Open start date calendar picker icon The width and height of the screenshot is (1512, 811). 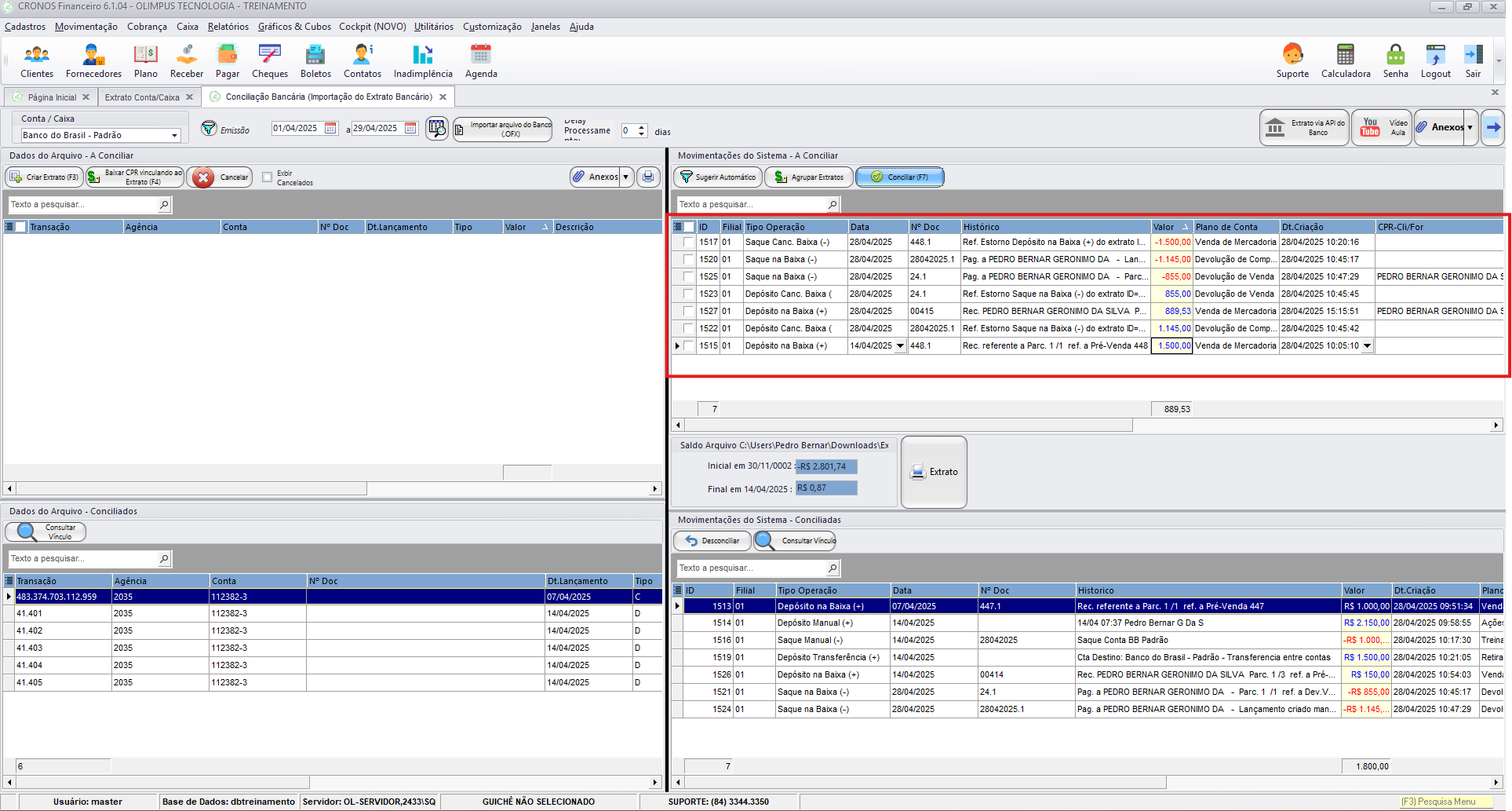tap(330, 128)
